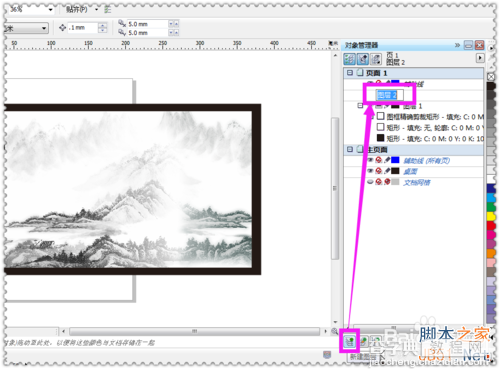
Task: Click the nudge distance input field
Action: (x=83, y=28)
